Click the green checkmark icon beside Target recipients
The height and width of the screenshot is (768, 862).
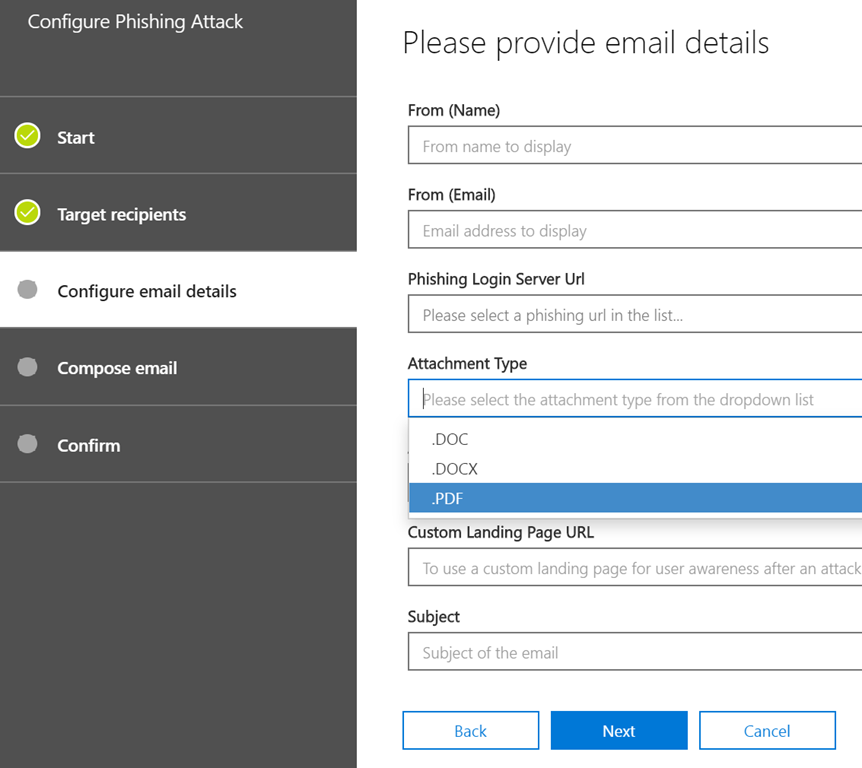(x=28, y=213)
